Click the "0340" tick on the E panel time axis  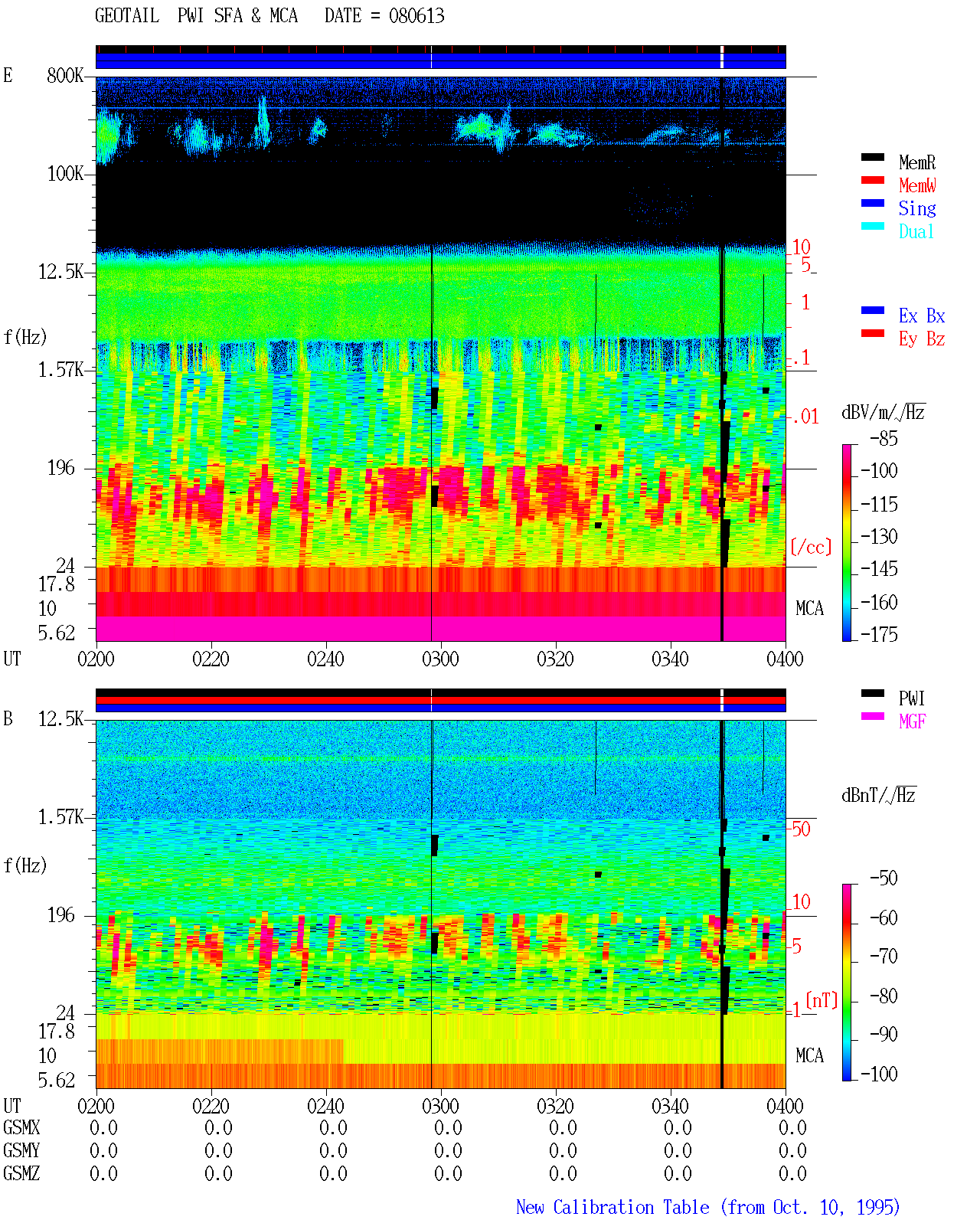670,659
